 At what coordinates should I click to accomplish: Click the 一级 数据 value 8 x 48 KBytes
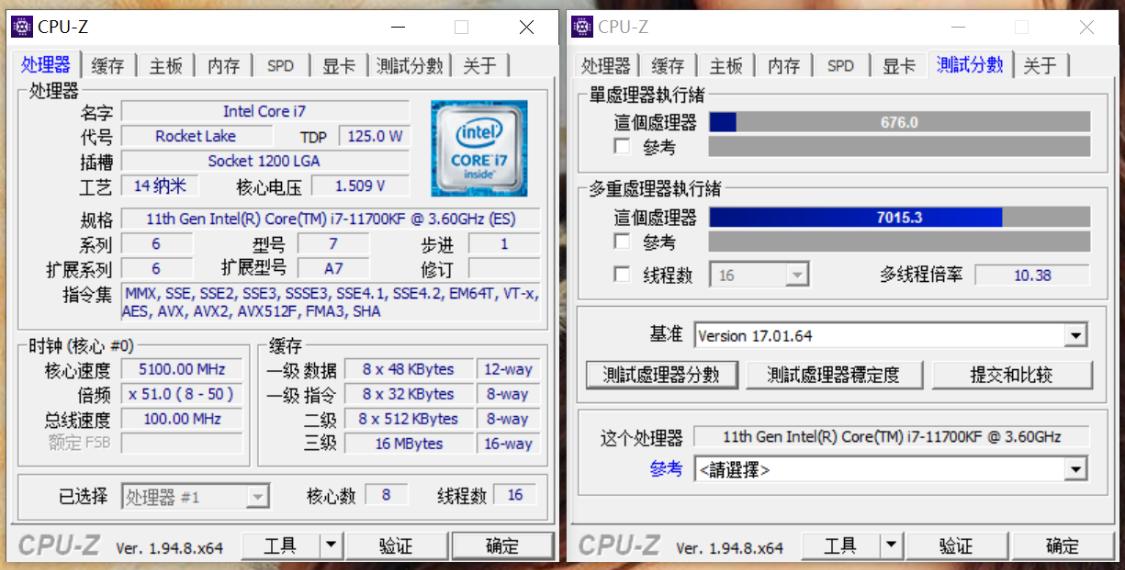pyautogui.click(x=409, y=369)
